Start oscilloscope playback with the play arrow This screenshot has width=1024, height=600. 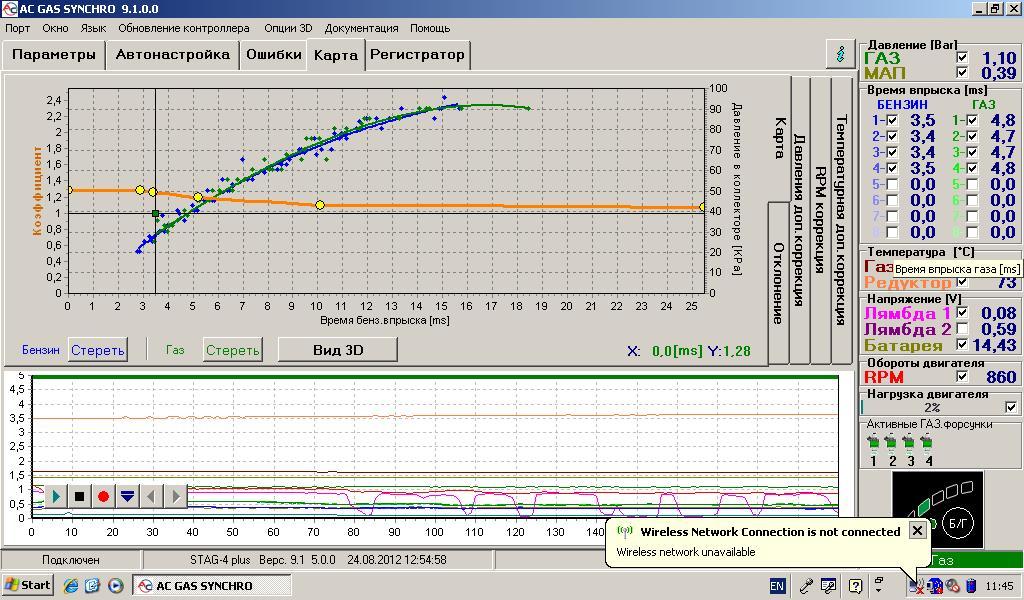point(56,496)
